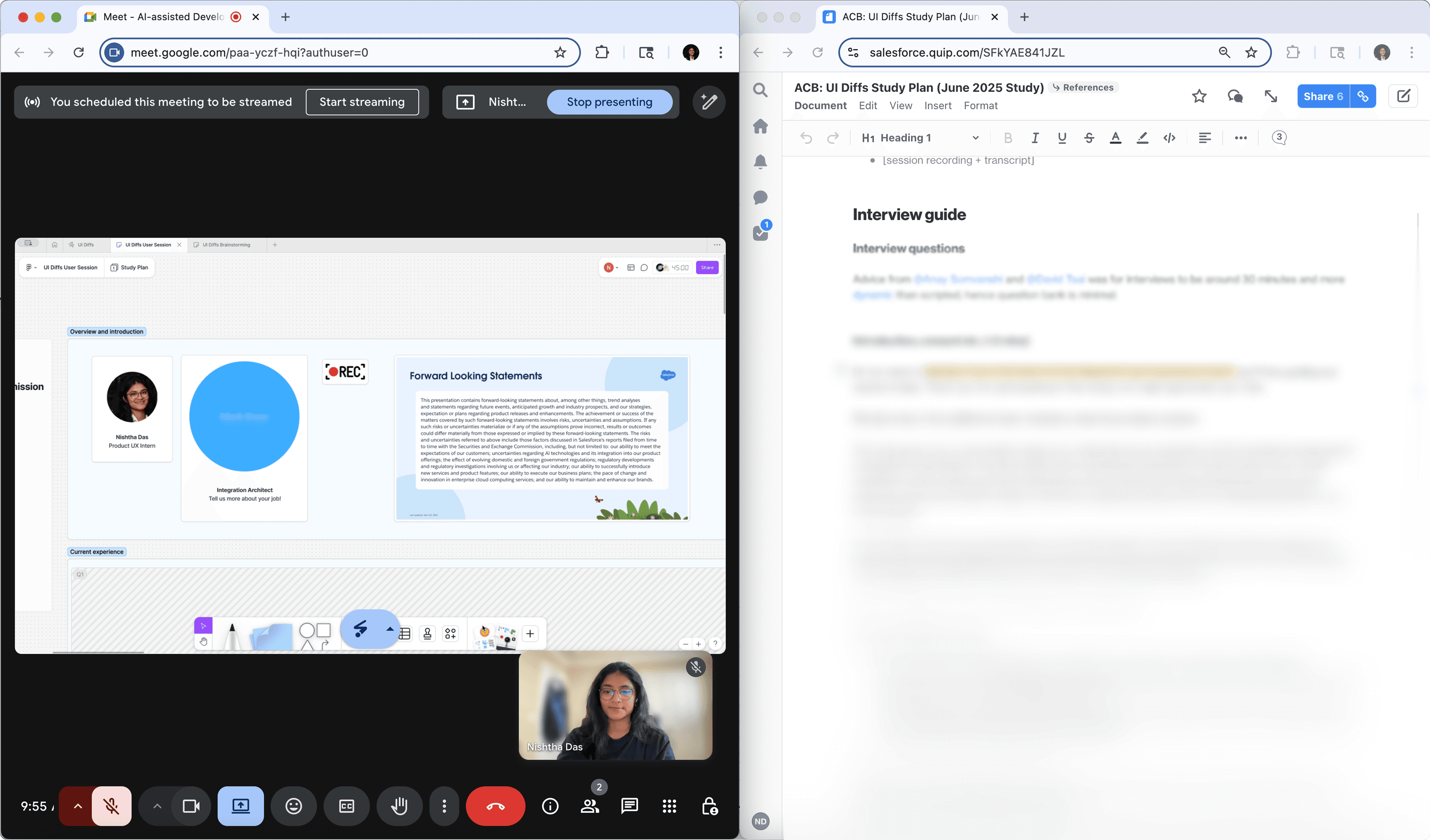Unmute the microphone in Meet
1430x840 pixels.
click(x=112, y=806)
